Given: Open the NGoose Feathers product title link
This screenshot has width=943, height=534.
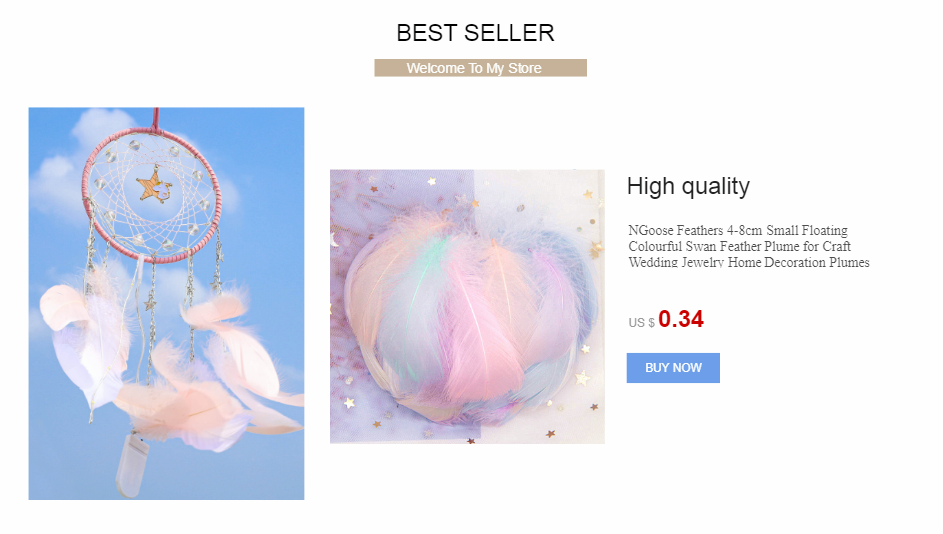Looking at the screenshot, I should pos(749,246).
